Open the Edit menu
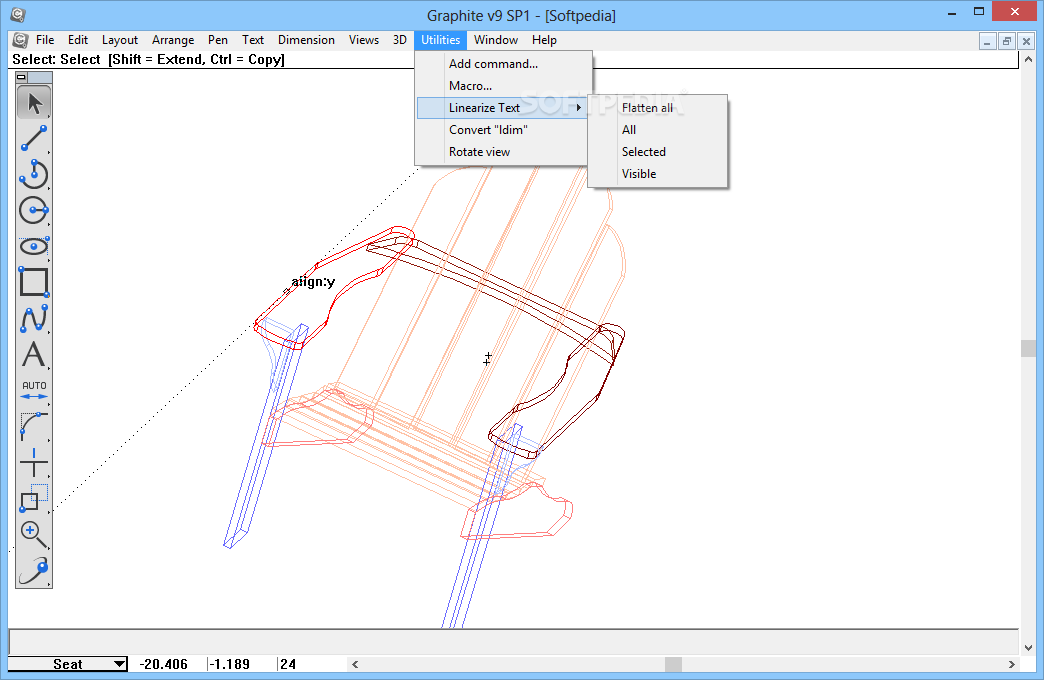The width and height of the screenshot is (1044, 680). click(78, 40)
